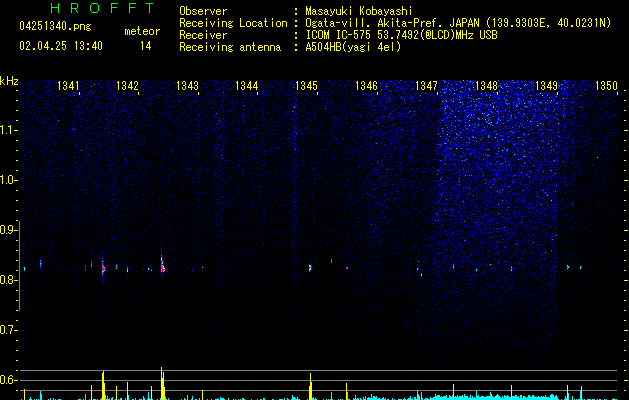Click receiver ICOM IC-575 53.7492 MHz text

tap(401, 35)
